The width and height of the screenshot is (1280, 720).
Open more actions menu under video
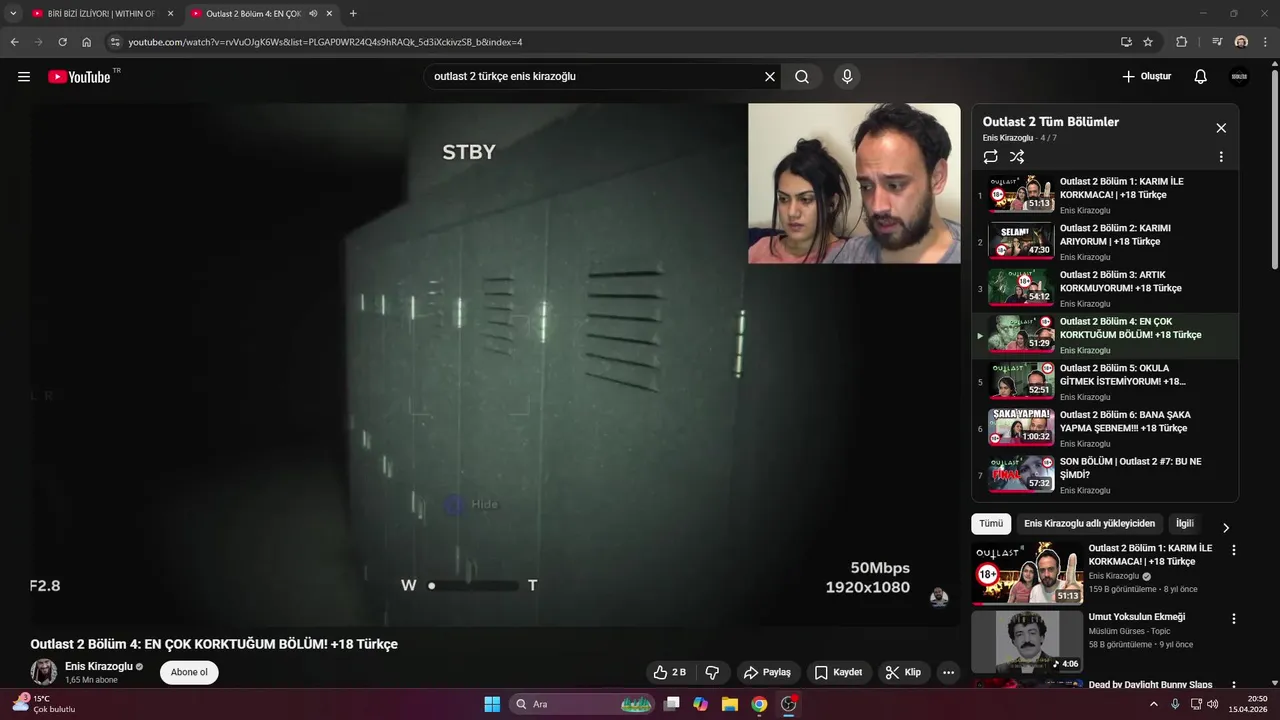click(x=949, y=672)
